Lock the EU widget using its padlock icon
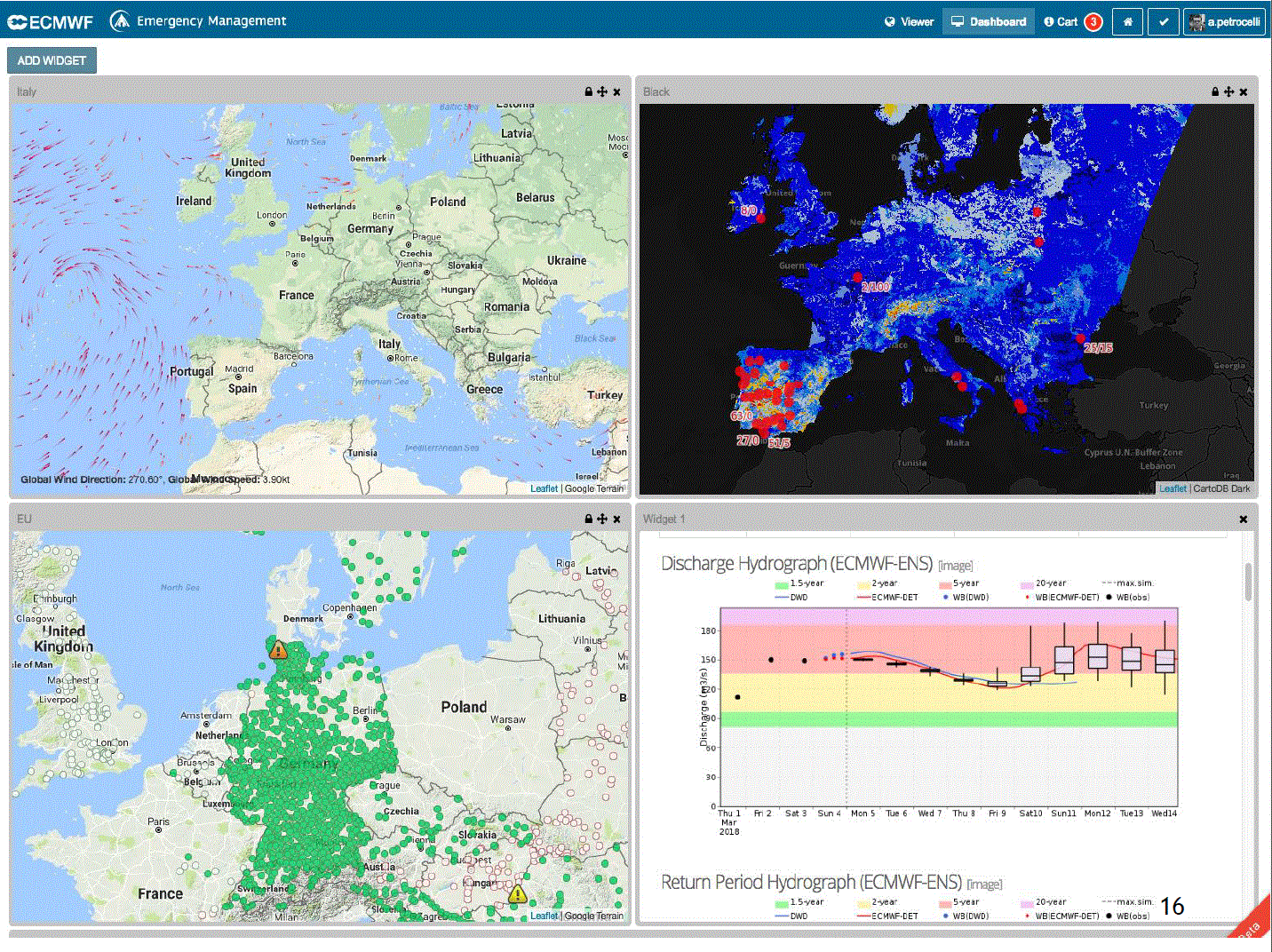 pyautogui.click(x=588, y=519)
